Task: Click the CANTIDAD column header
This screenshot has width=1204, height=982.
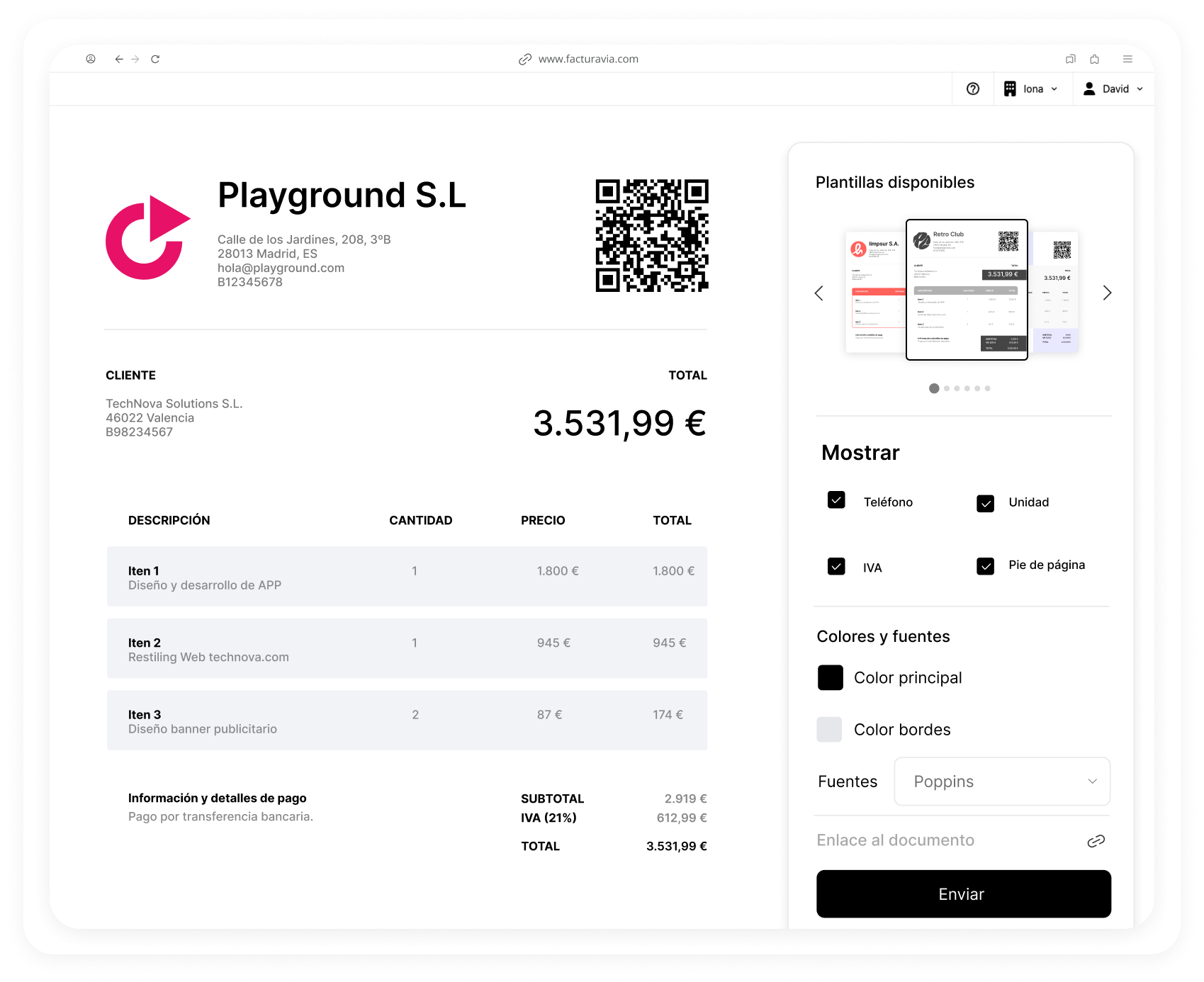Action: tap(421, 521)
